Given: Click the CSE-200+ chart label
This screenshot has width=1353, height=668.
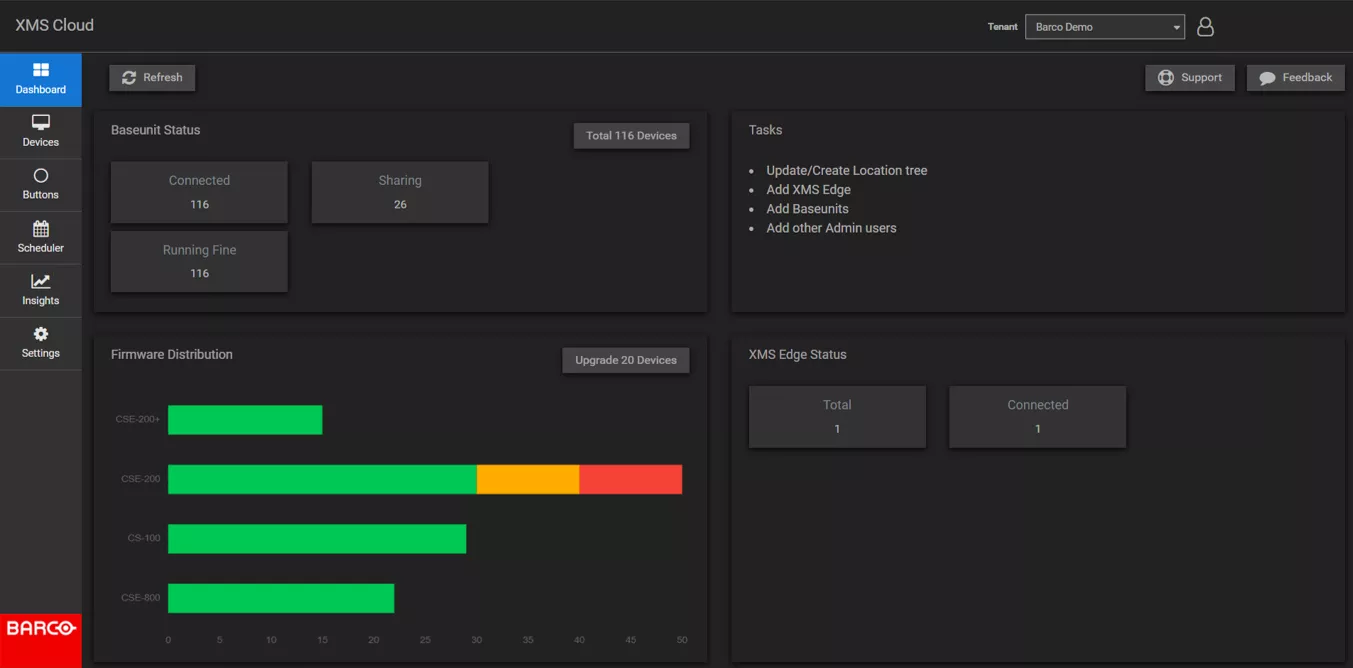Looking at the screenshot, I should coord(137,419).
